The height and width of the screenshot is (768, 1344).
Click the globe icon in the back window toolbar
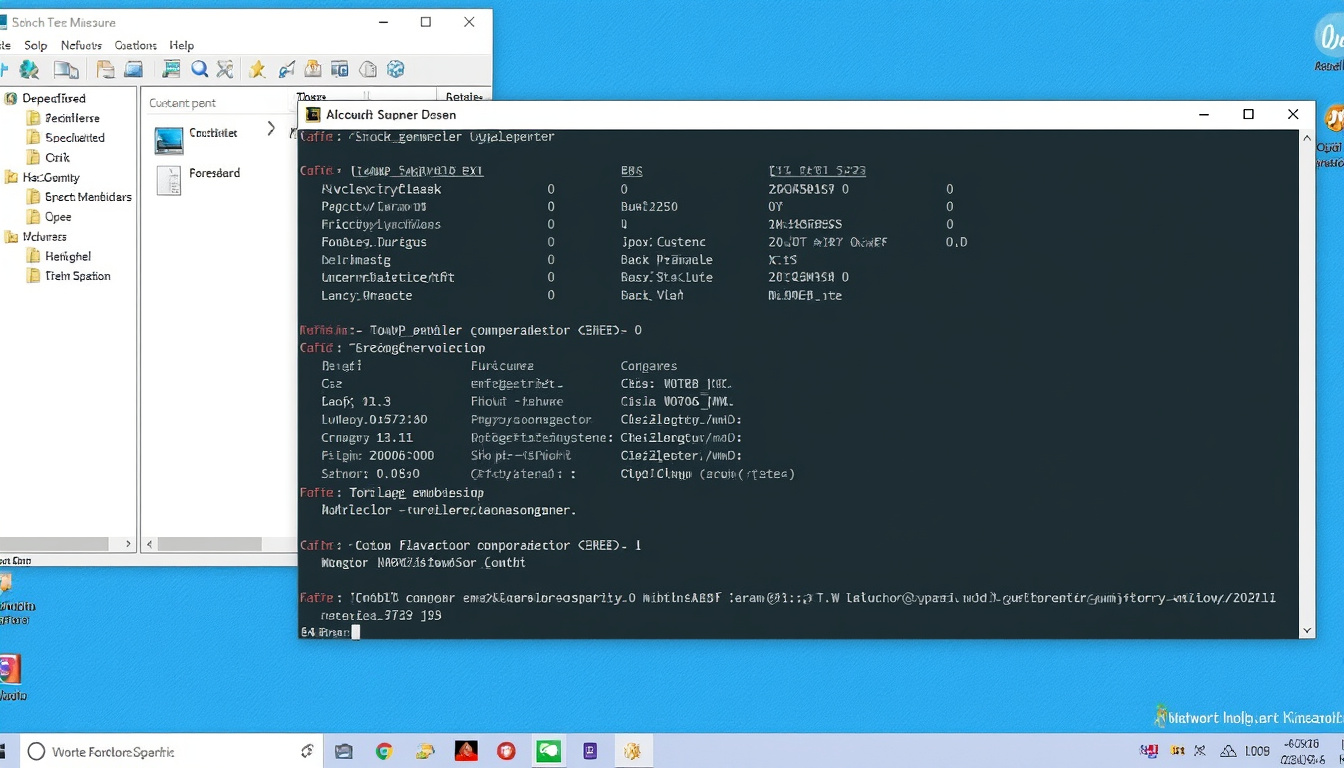tap(29, 69)
